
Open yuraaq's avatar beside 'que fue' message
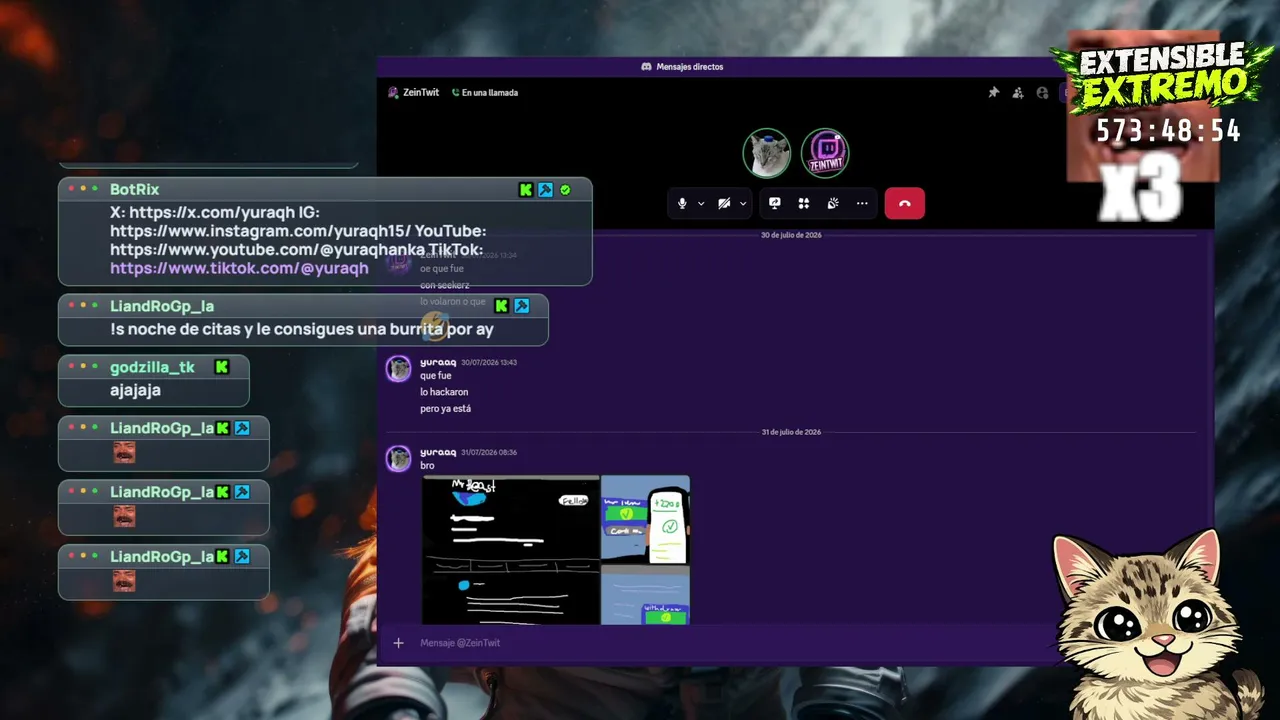(399, 368)
